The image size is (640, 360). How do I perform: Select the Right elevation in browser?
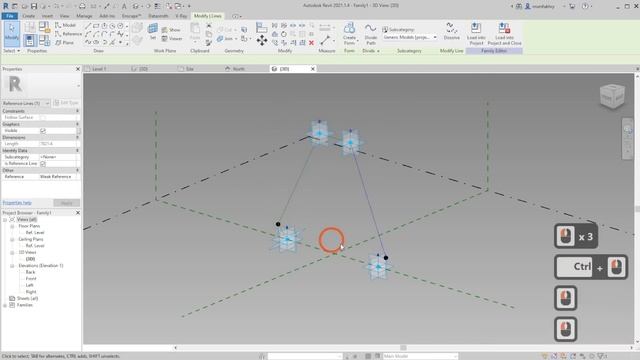31,292
